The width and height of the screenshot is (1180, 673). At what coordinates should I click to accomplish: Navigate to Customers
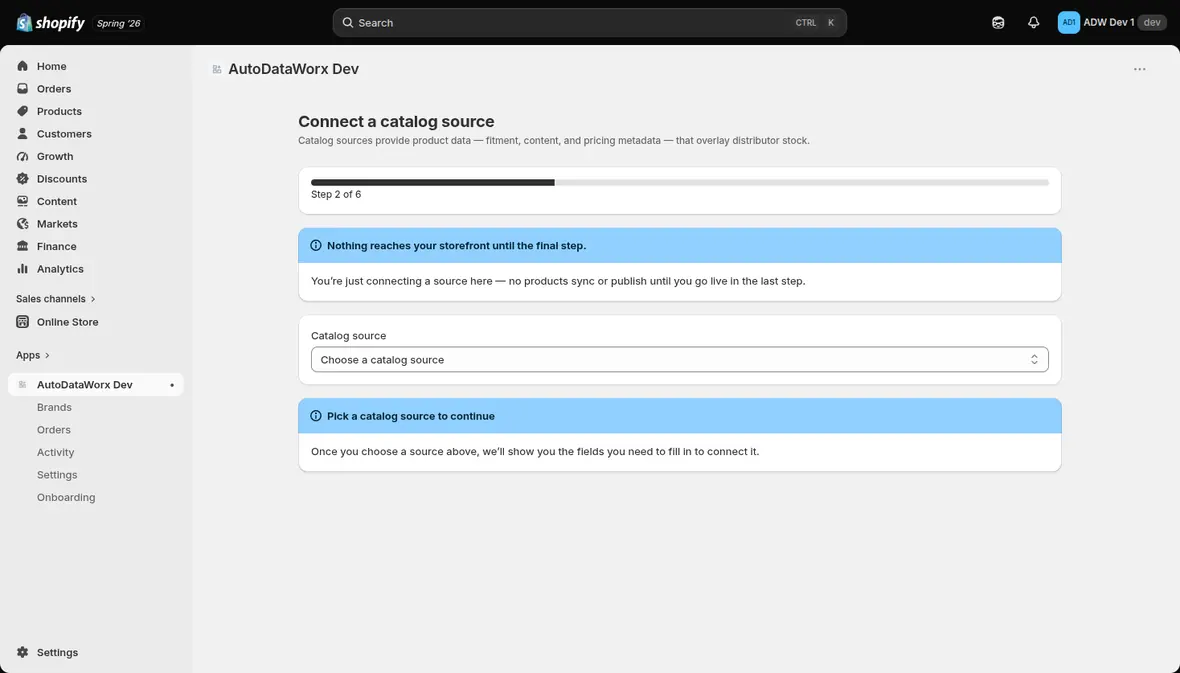click(x=96, y=134)
